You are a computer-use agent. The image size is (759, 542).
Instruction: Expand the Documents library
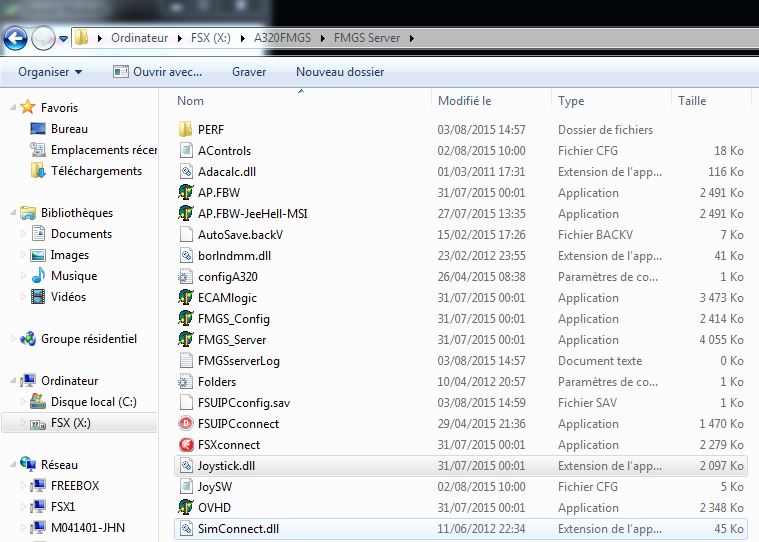pyautogui.click(x=23, y=234)
